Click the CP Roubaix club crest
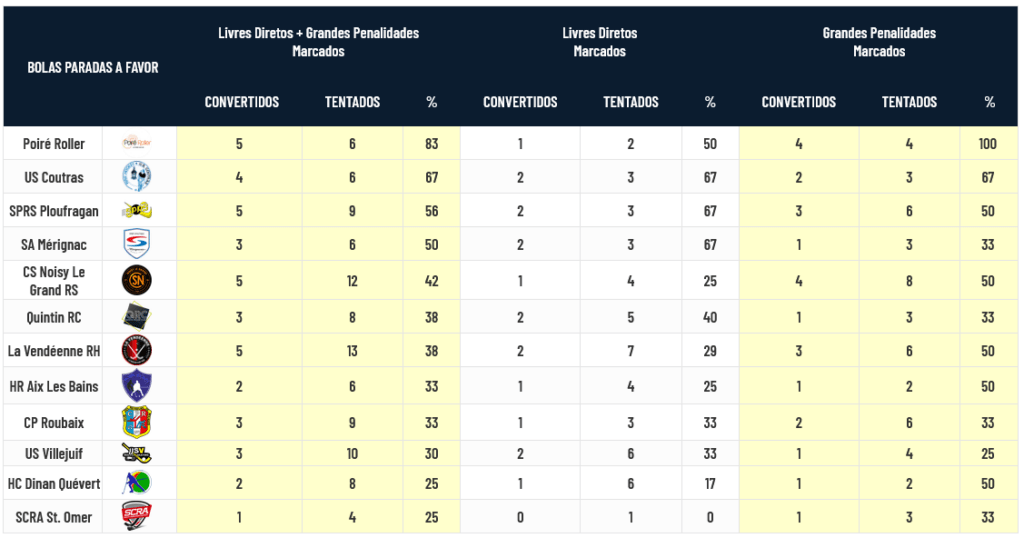The width and height of the screenshot is (1024, 538). coord(137,422)
